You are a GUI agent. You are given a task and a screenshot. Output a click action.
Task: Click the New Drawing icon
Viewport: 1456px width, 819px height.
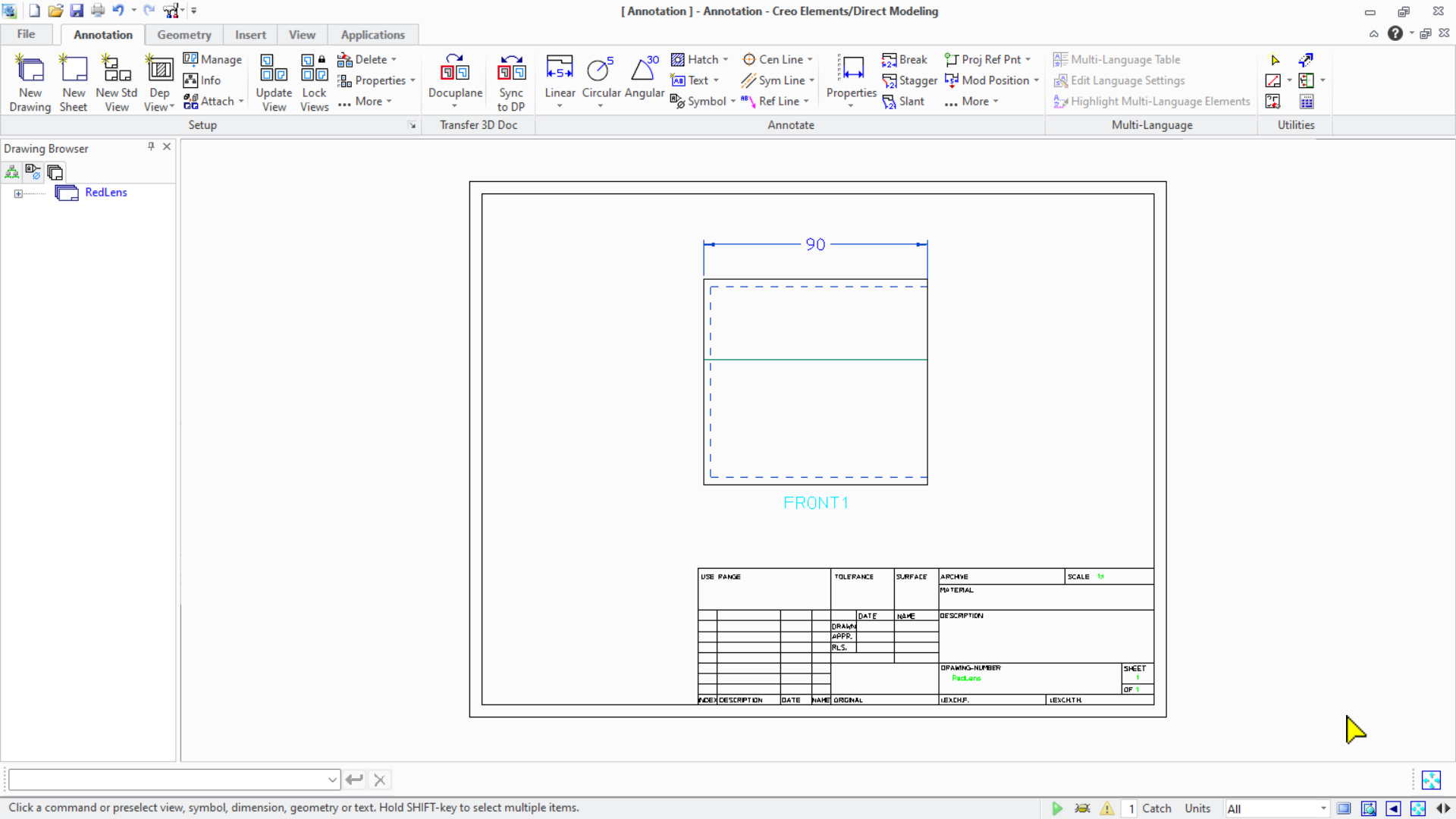click(x=30, y=83)
